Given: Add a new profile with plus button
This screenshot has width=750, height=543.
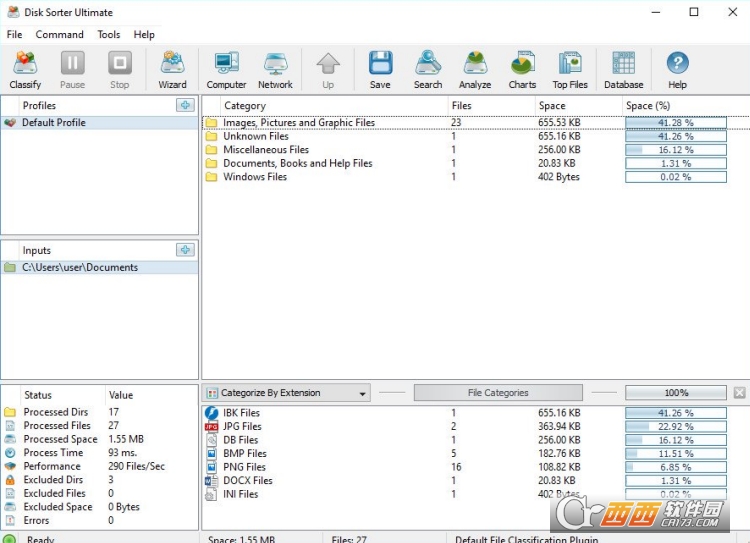Looking at the screenshot, I should (185, 105).
